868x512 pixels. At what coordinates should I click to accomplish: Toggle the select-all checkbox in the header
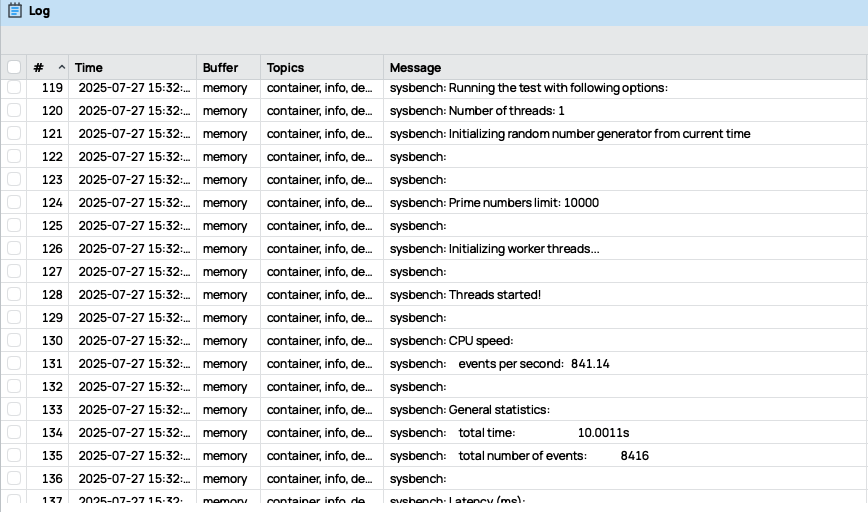click(x=14, y=68)
